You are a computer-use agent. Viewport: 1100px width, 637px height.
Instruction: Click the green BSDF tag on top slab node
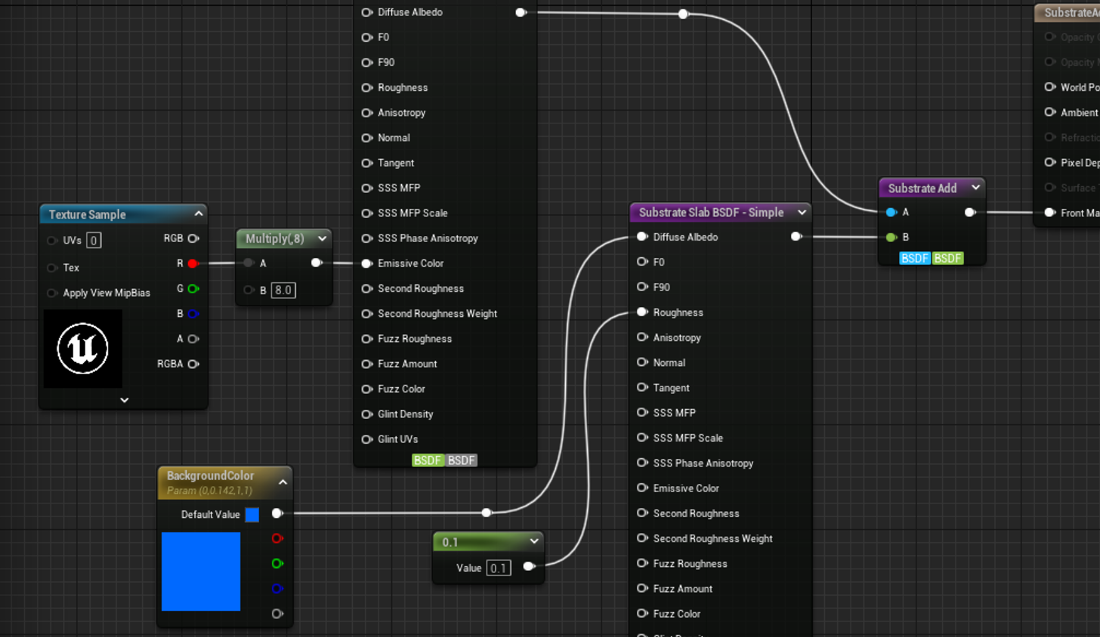pyautogui.click(x=428, y=460)
